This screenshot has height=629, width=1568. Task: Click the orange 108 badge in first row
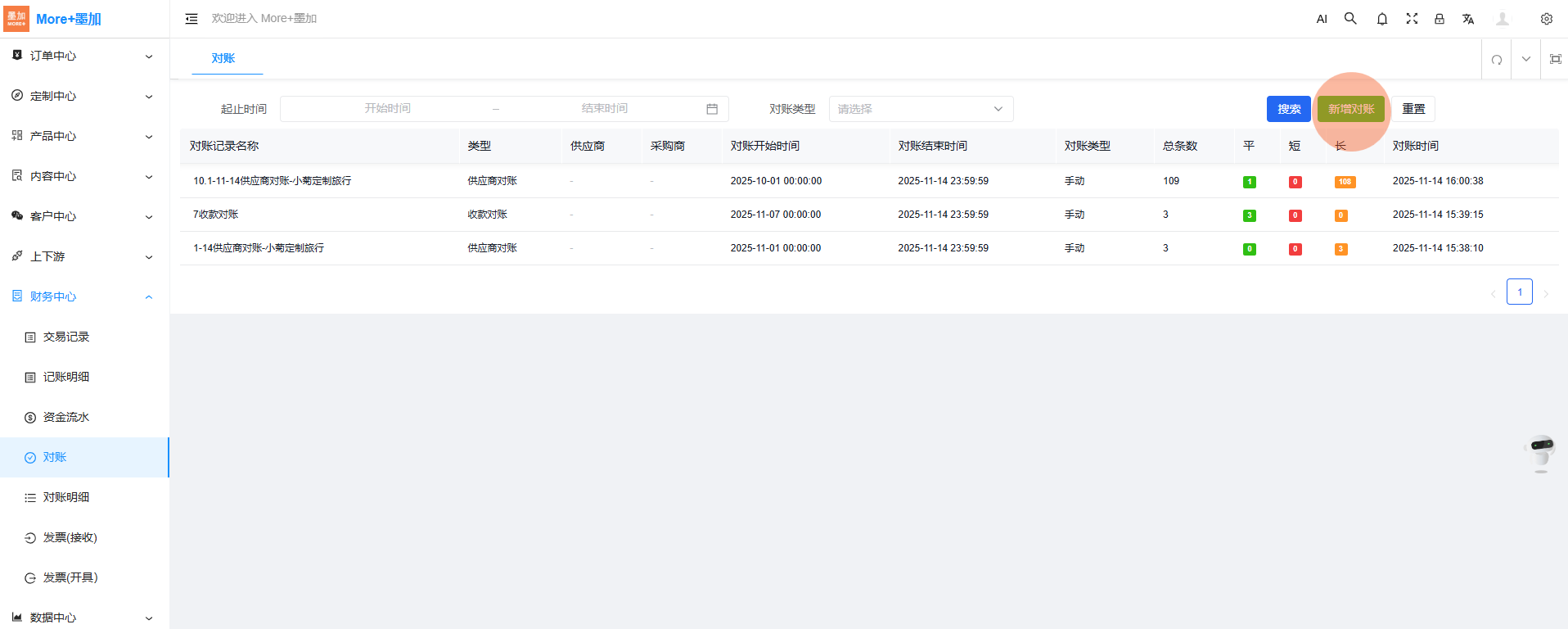[1345, 182]
